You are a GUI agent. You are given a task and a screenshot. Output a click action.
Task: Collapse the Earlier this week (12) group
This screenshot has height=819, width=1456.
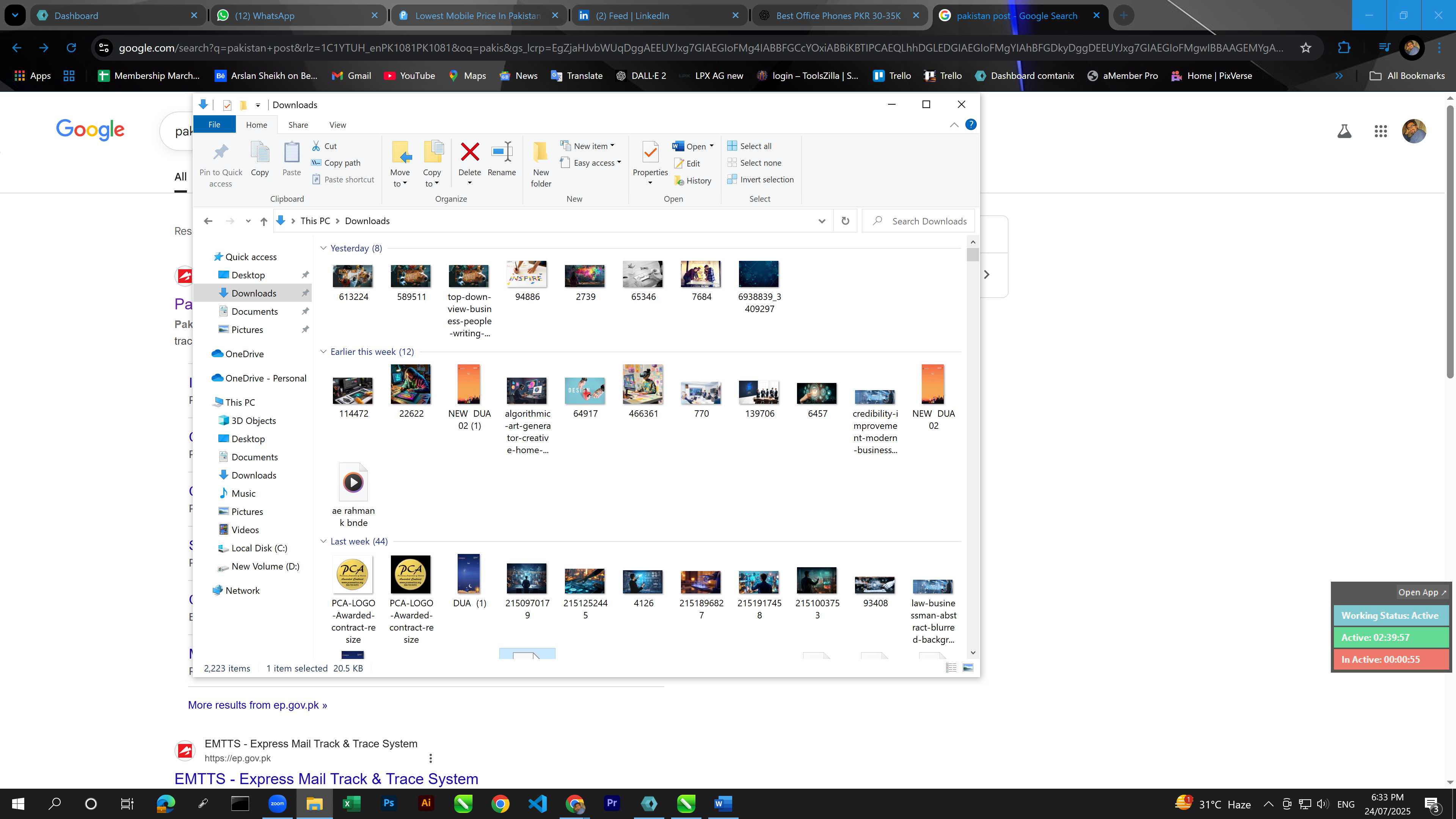(323, 351)
